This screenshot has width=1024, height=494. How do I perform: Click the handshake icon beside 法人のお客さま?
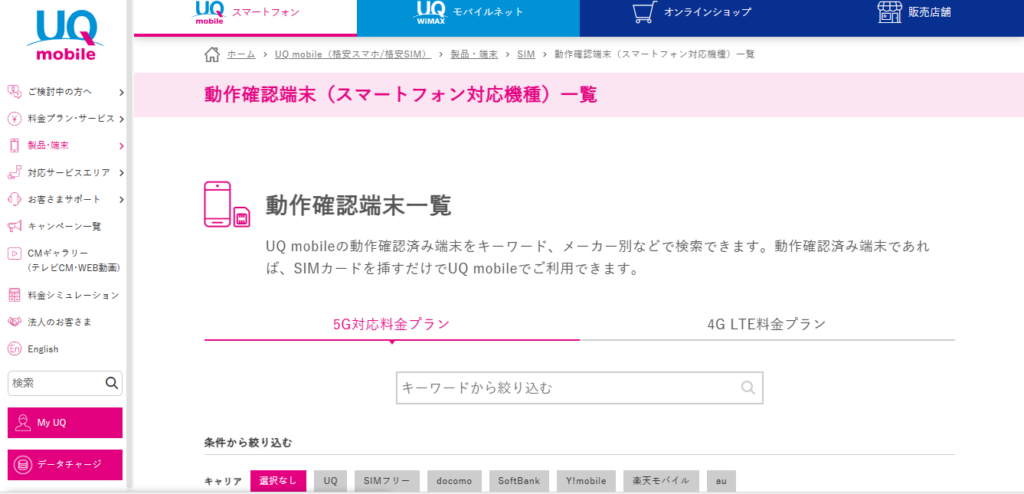pos(14,322)
